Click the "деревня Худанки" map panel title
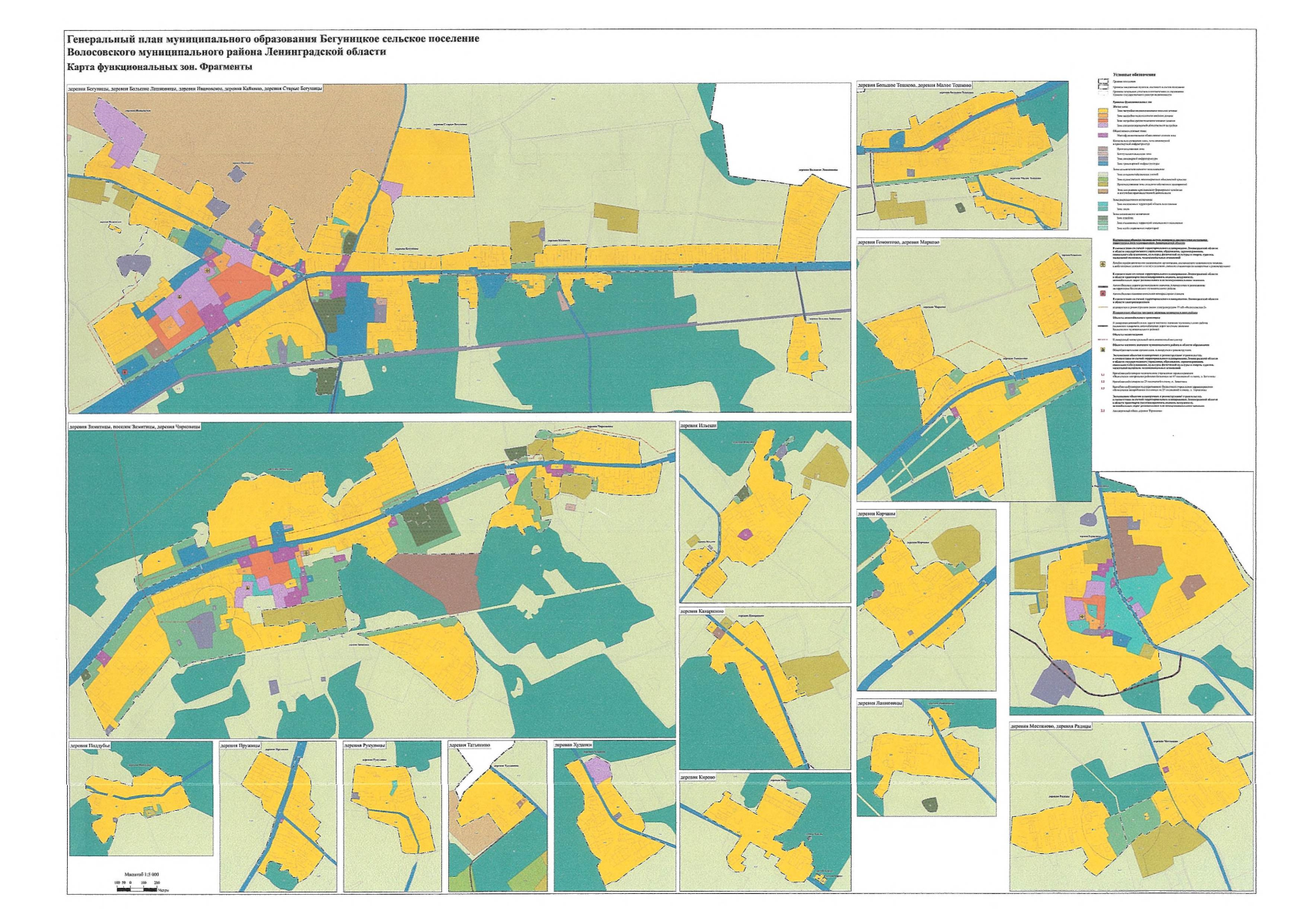This screenshot has height=924, width=1307. pyautogui.click(x=573, y=745)
